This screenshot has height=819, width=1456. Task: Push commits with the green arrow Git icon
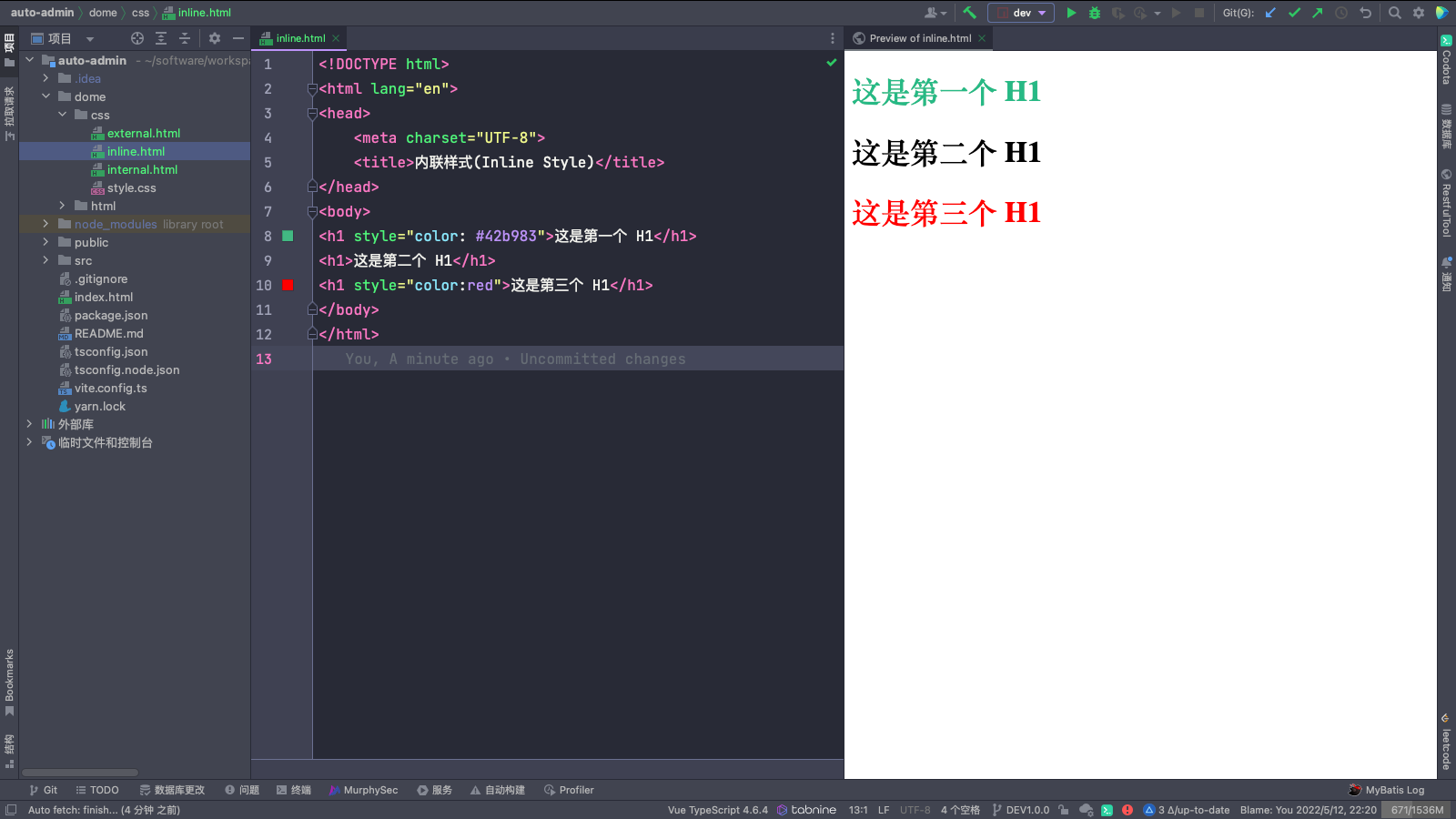[x=1317, y=13]
